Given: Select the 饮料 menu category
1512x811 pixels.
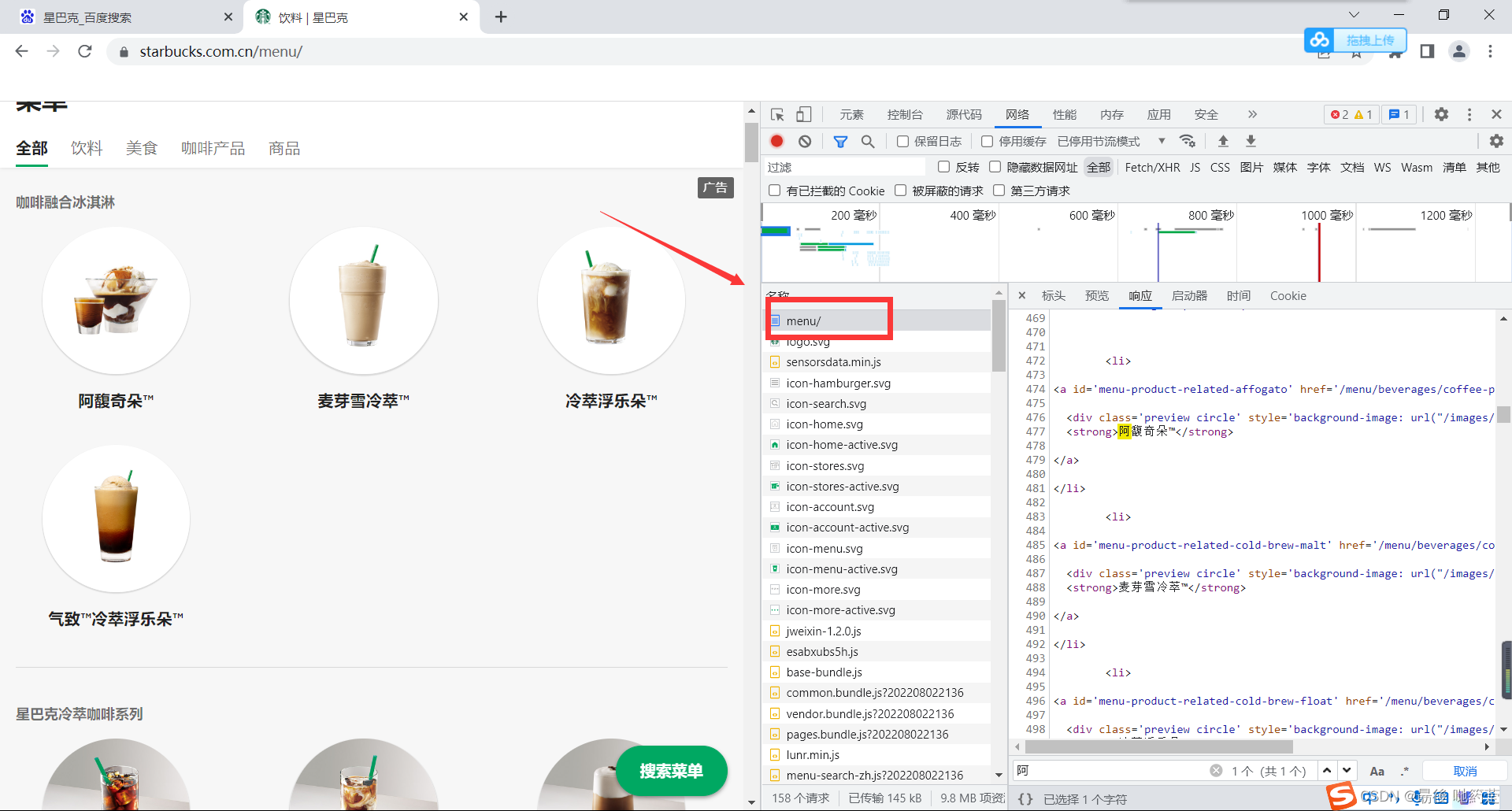Looking at the screenshot, I should pyautogui.click(x=87, y=149).
